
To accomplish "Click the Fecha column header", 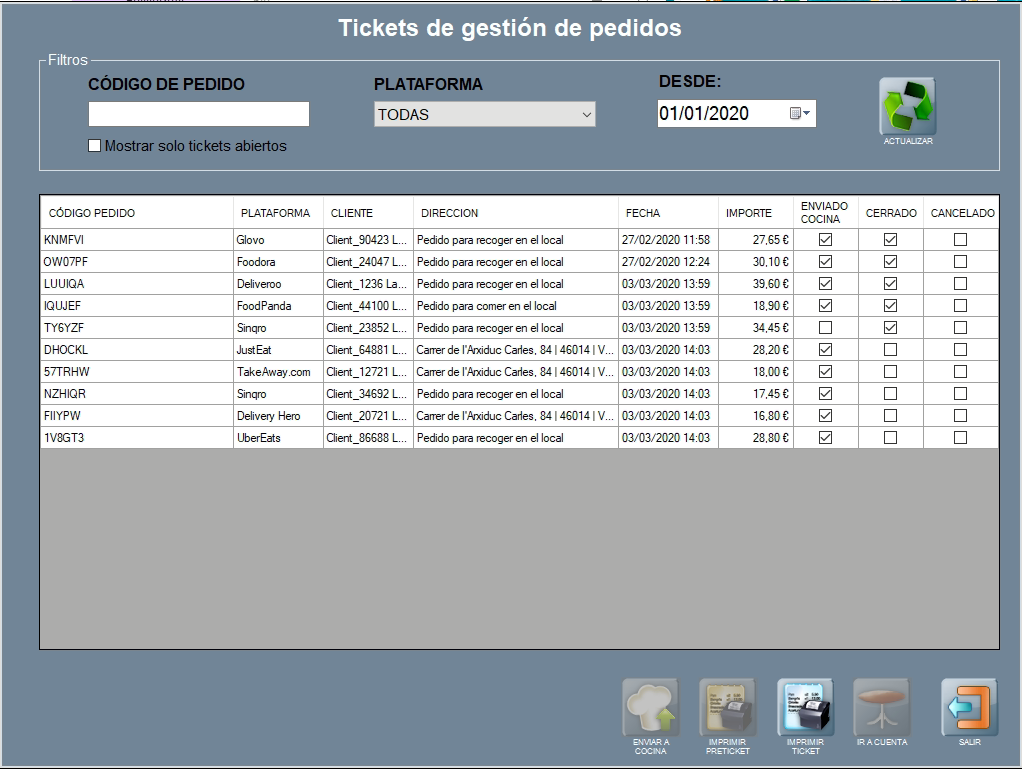I will [643, 213].
